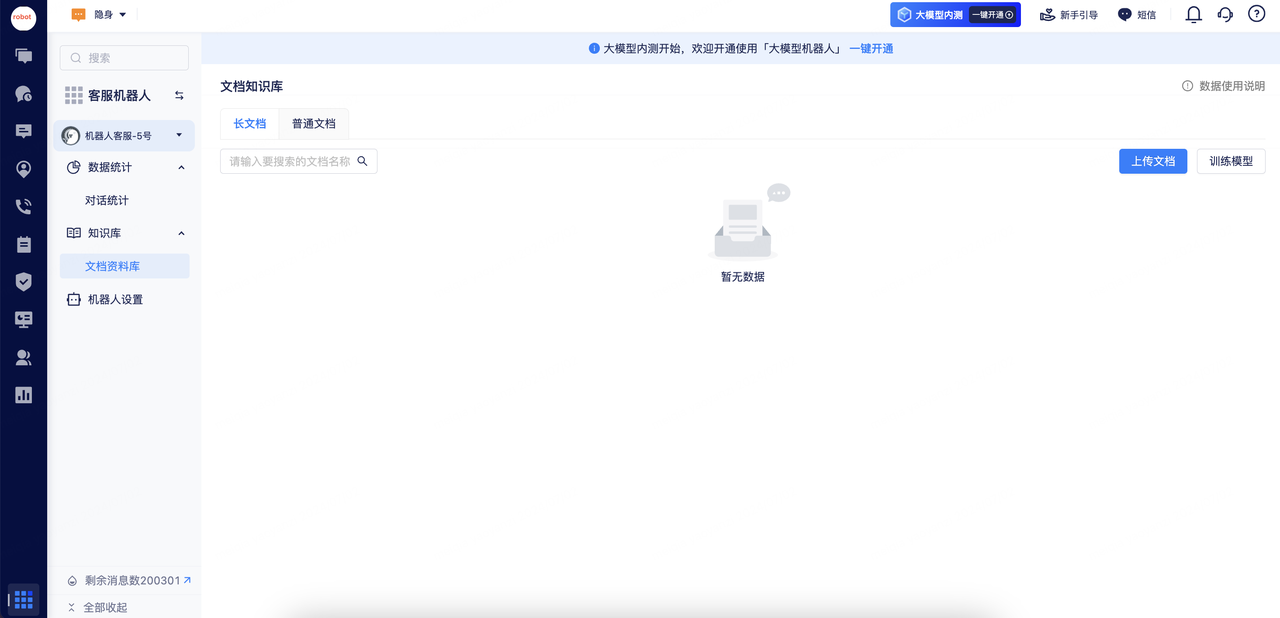
Task: Open 对话统计 in the sidebar
Action: click(107, 200)
